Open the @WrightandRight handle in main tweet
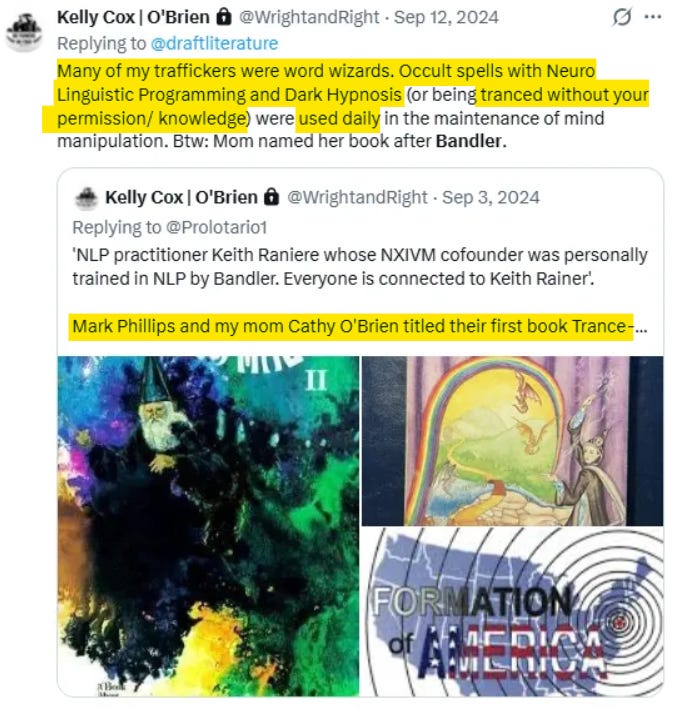The height and width of the screenshot is (708, 677). point(309,17)
